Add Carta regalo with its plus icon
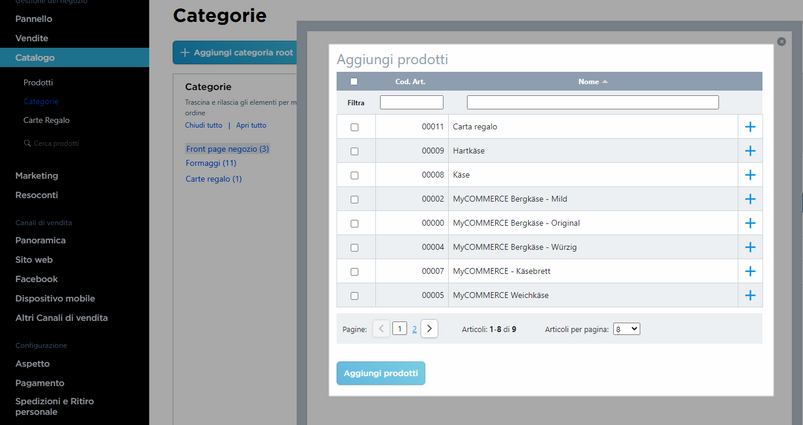This screenshot has width=803, height=425. [750, 127]
